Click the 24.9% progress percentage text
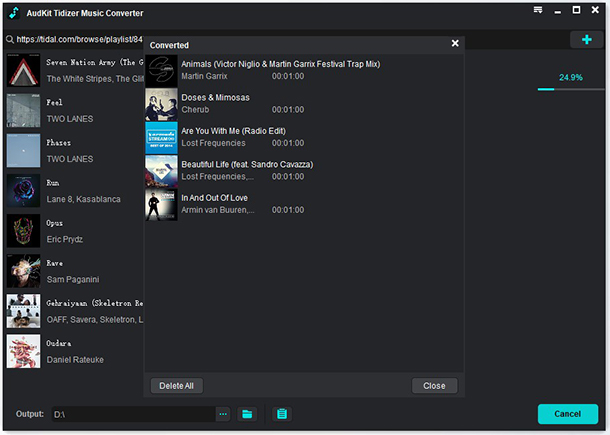The height and width of the screenshot is (435, 610). (x=571, y=77)
